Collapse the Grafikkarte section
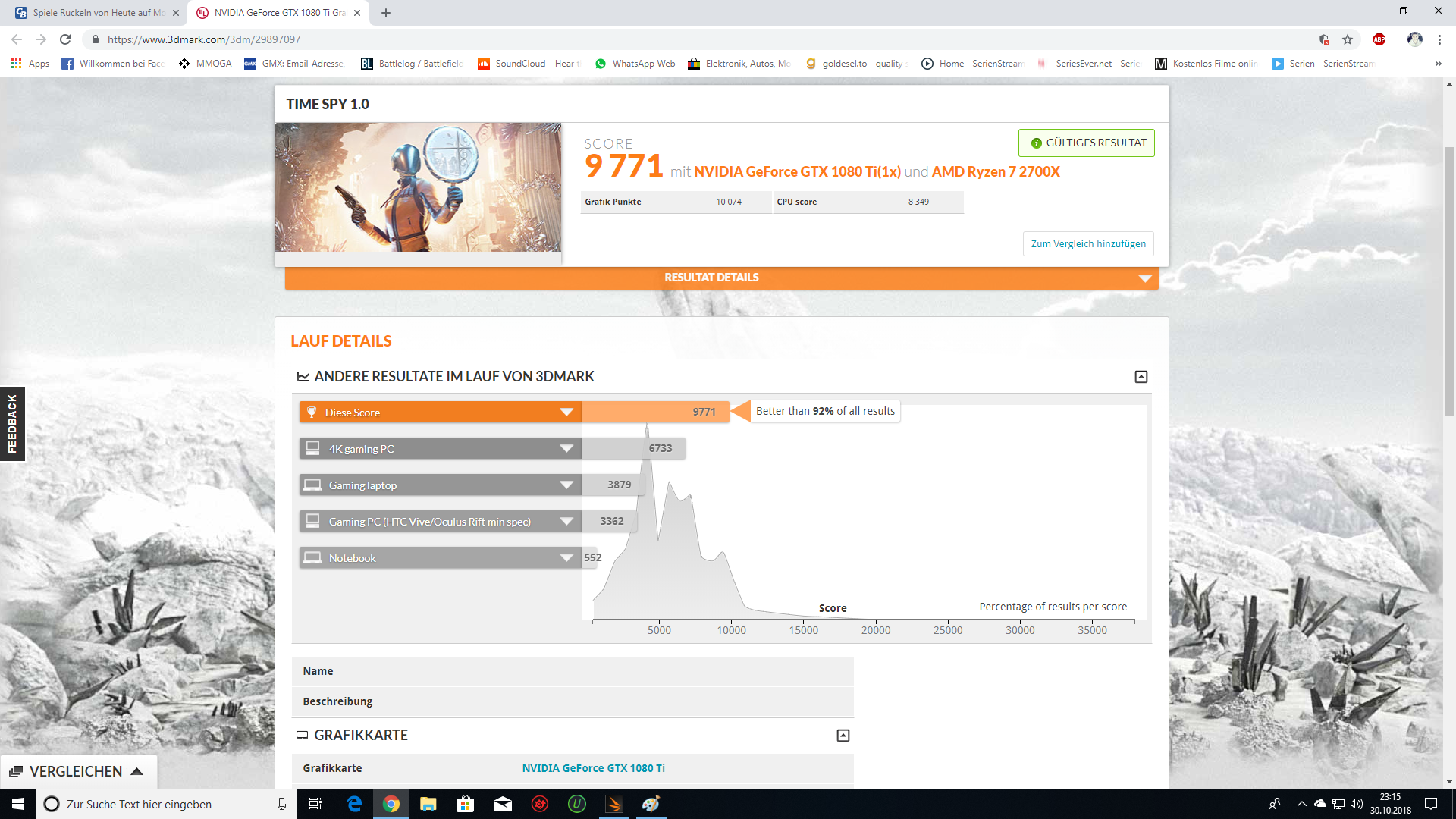The image size is (1456, 819). point(843,736)
